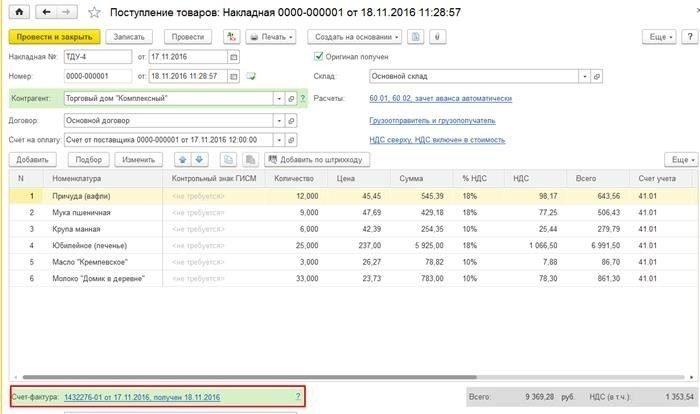Open the Печать menu
Viewport: 700px width, 414px height.
tap(271, 37)
